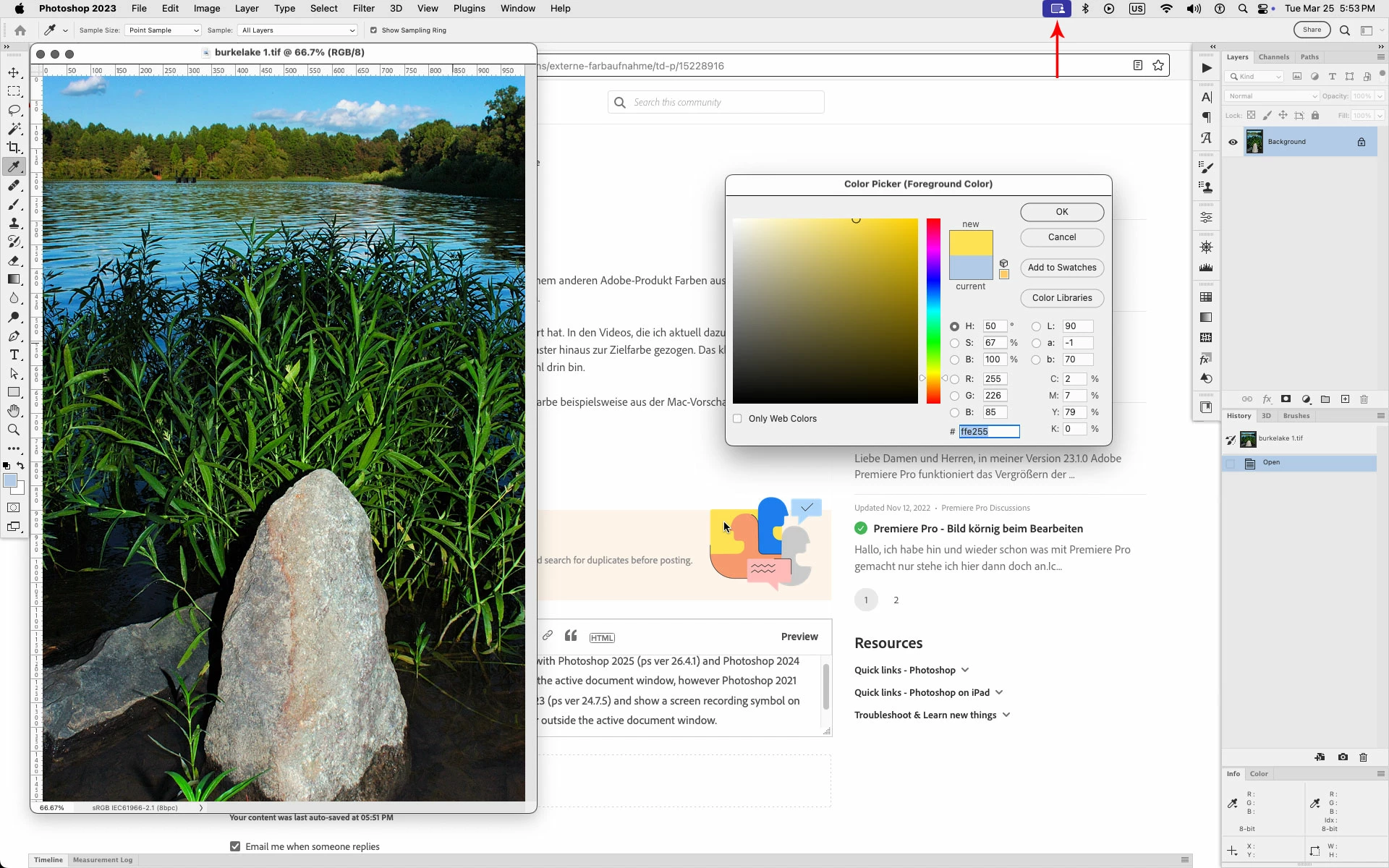Screen dimensions: 1389x868
Task: Hide the Background layer visibility eye
Action: coord(1233,142)
